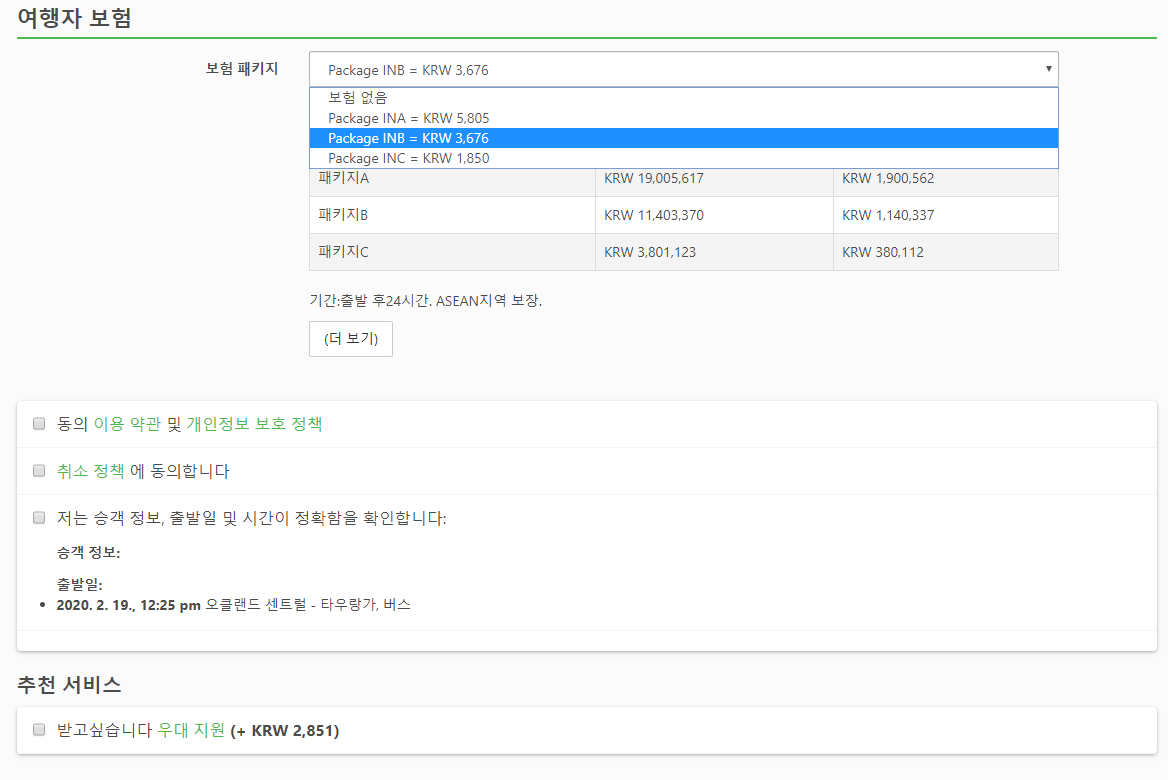This screenshot has width=1168, height=780.
Task: Enable the 우대 지원 service checkbox
Action: 39,730
